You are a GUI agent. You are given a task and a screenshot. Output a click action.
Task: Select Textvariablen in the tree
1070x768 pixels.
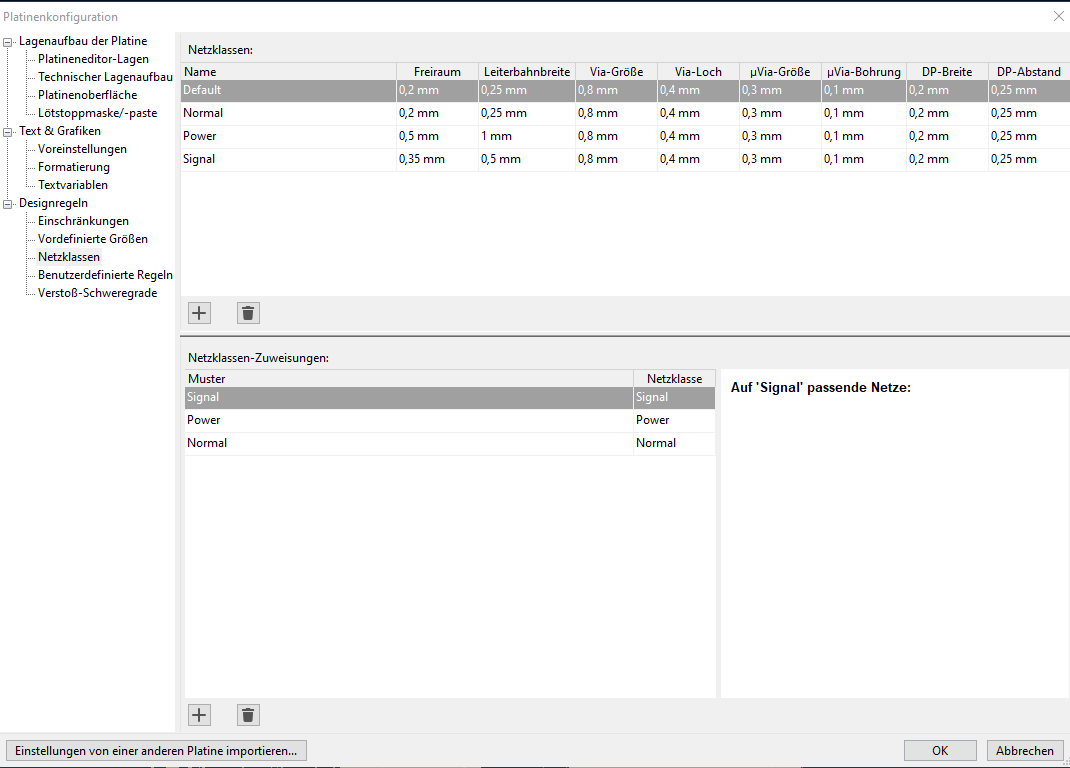(73, 184)
